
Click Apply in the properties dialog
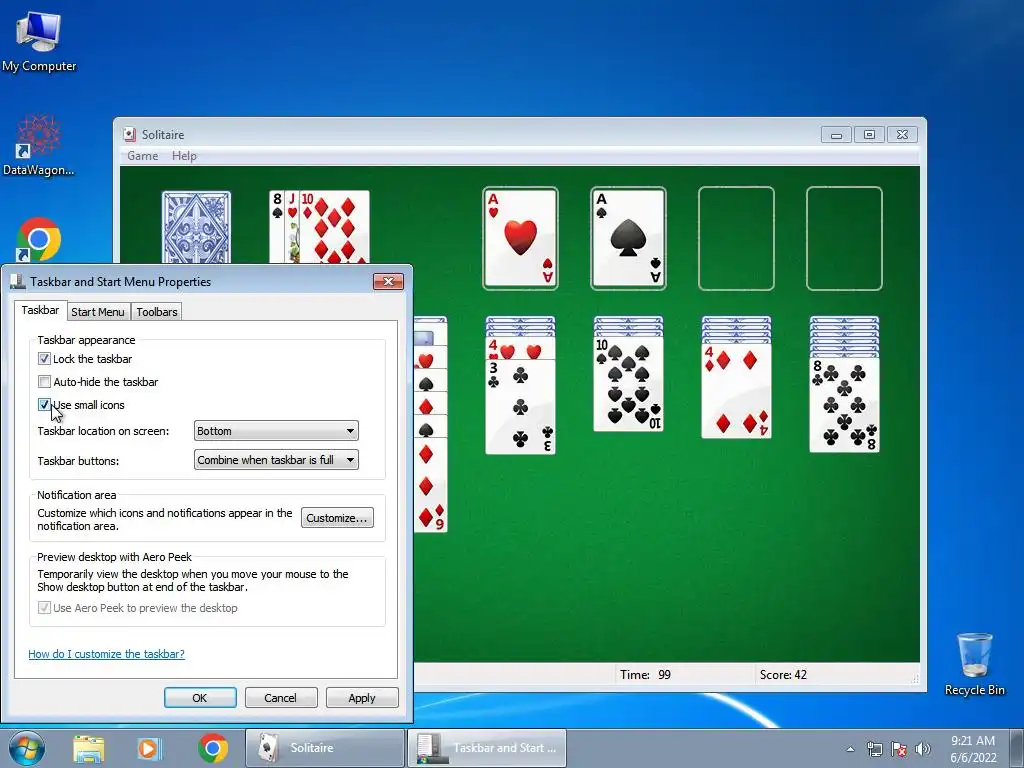pyautogui.click(x=362, y=697)
